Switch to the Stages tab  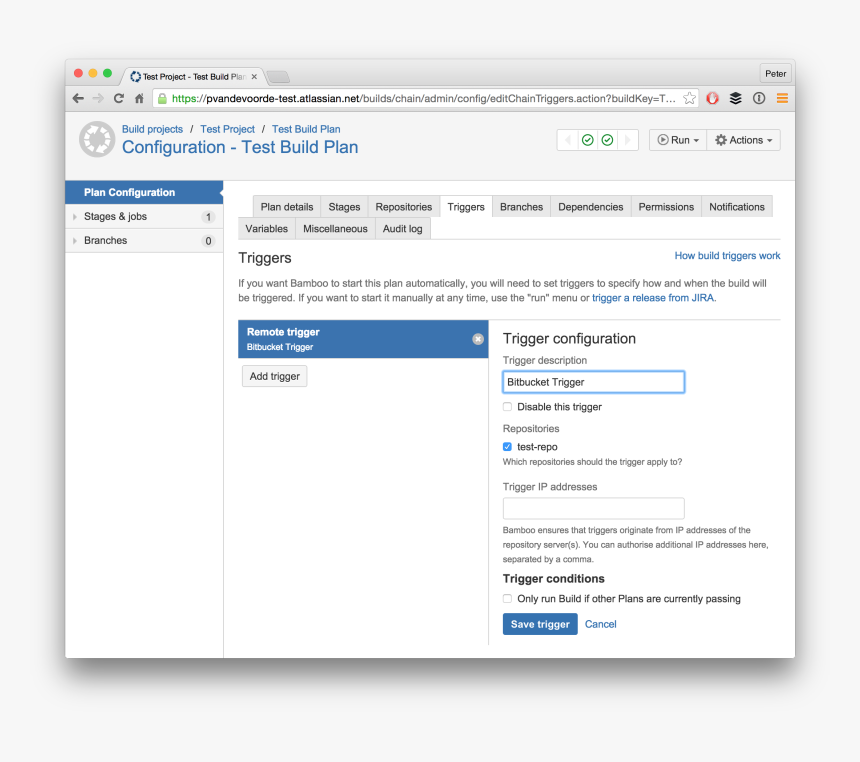click(344, 207)
